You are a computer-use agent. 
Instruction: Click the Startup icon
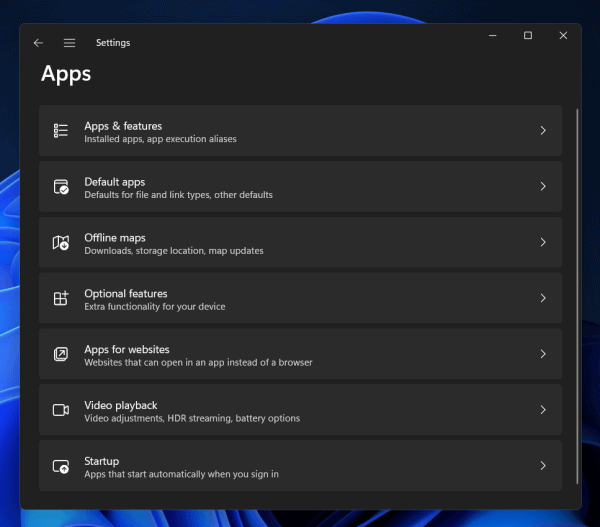pos(61,466)
